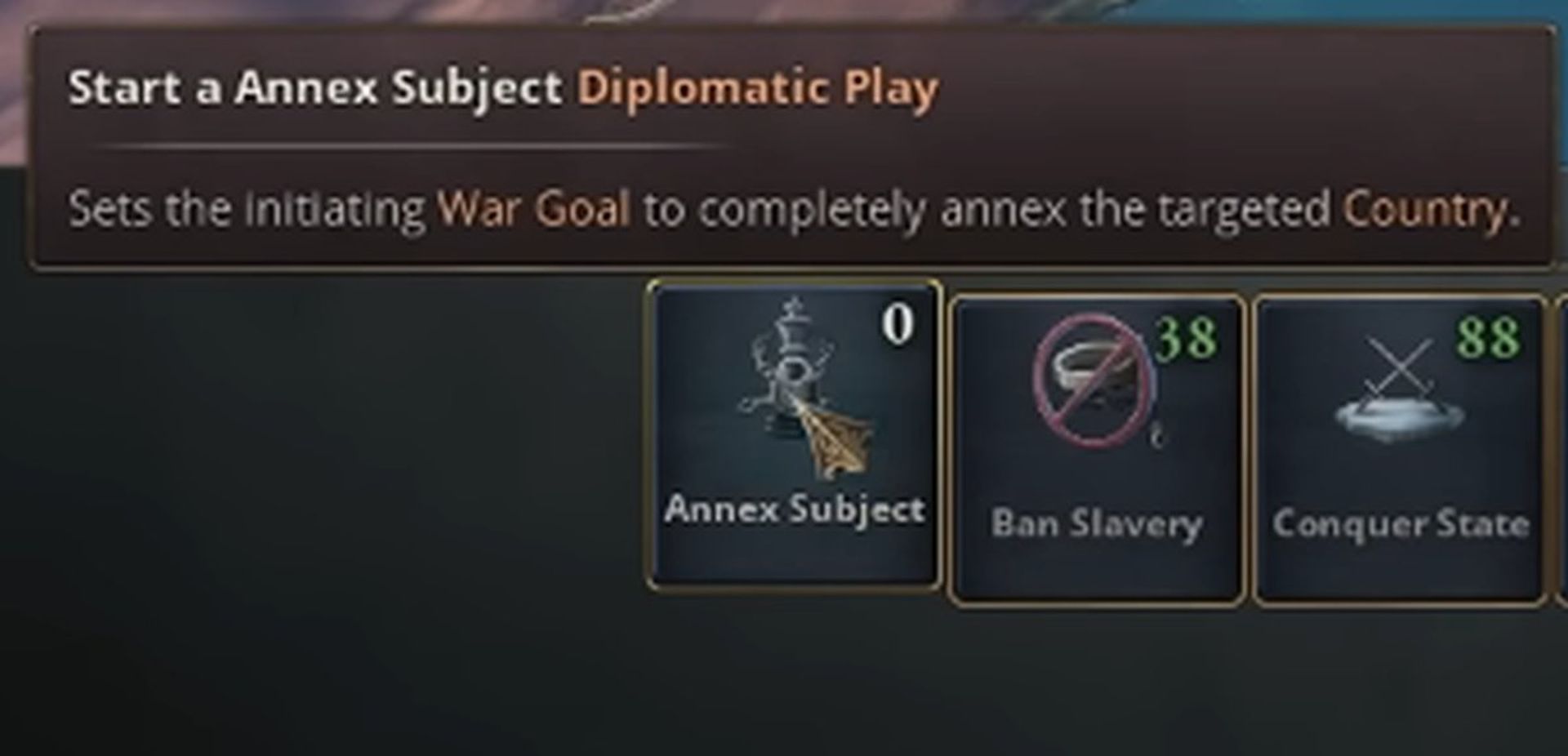
Task: Click the Ban Slavery label text
Action: click(x=1097, y=524)
